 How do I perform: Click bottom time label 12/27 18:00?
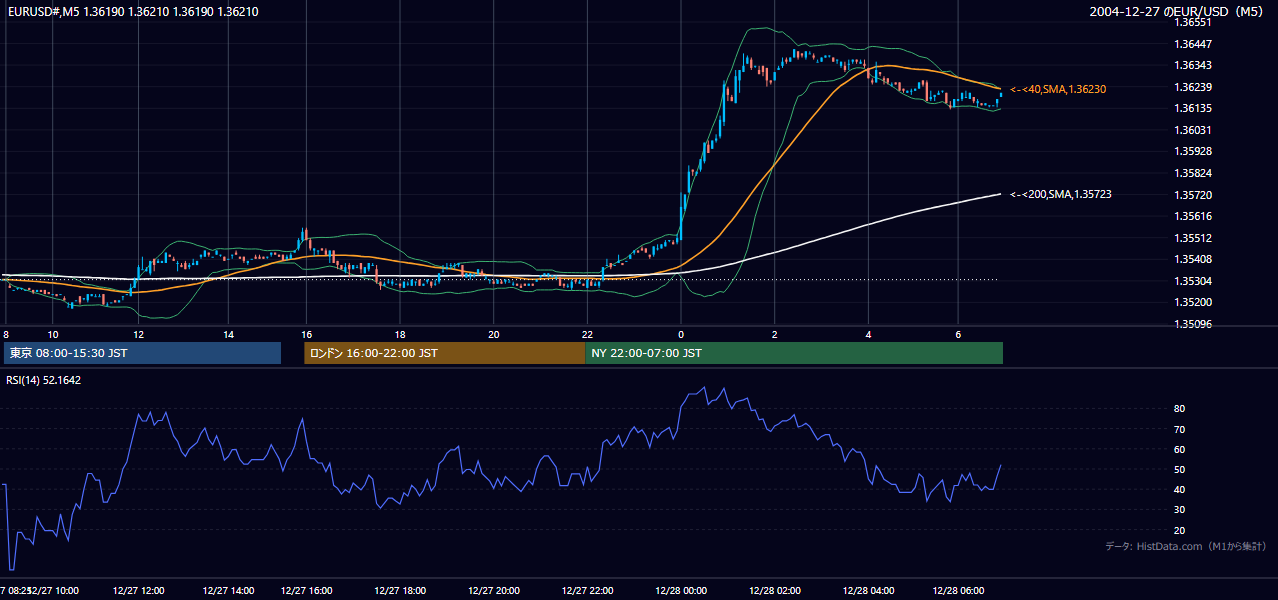[x=400, y=590]
